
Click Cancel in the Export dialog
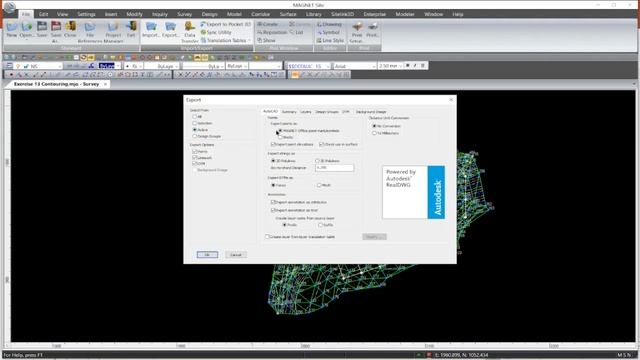coord(236,255)
